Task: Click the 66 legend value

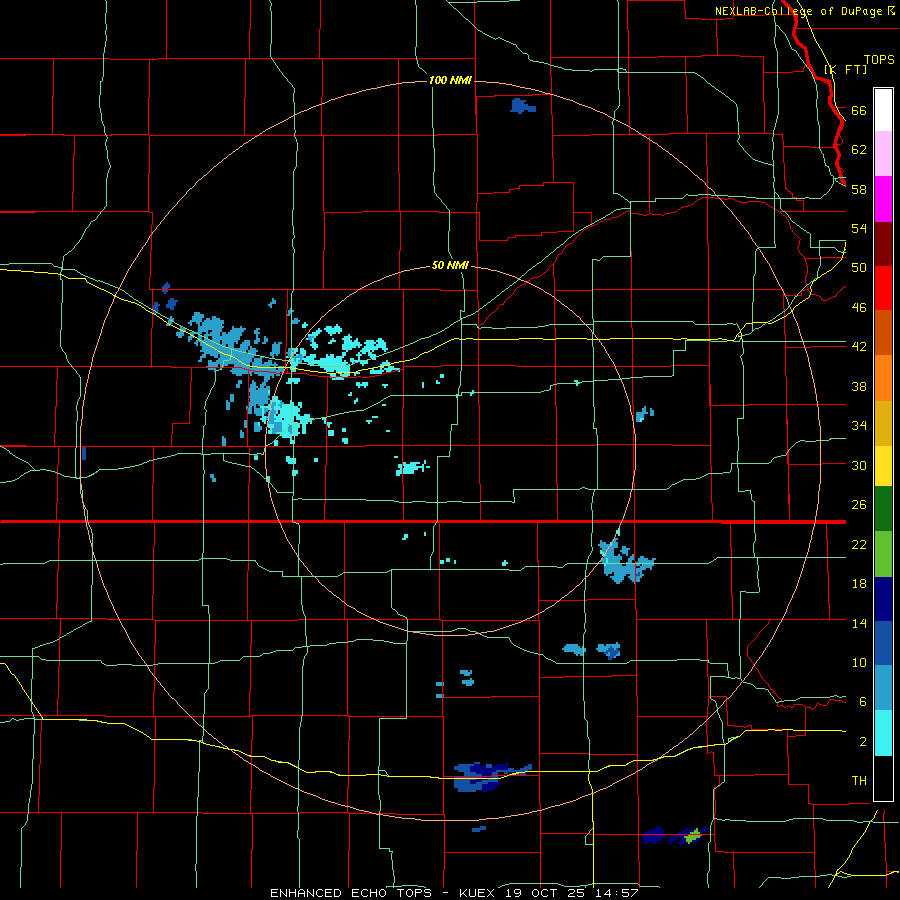Action: [859, 110]
